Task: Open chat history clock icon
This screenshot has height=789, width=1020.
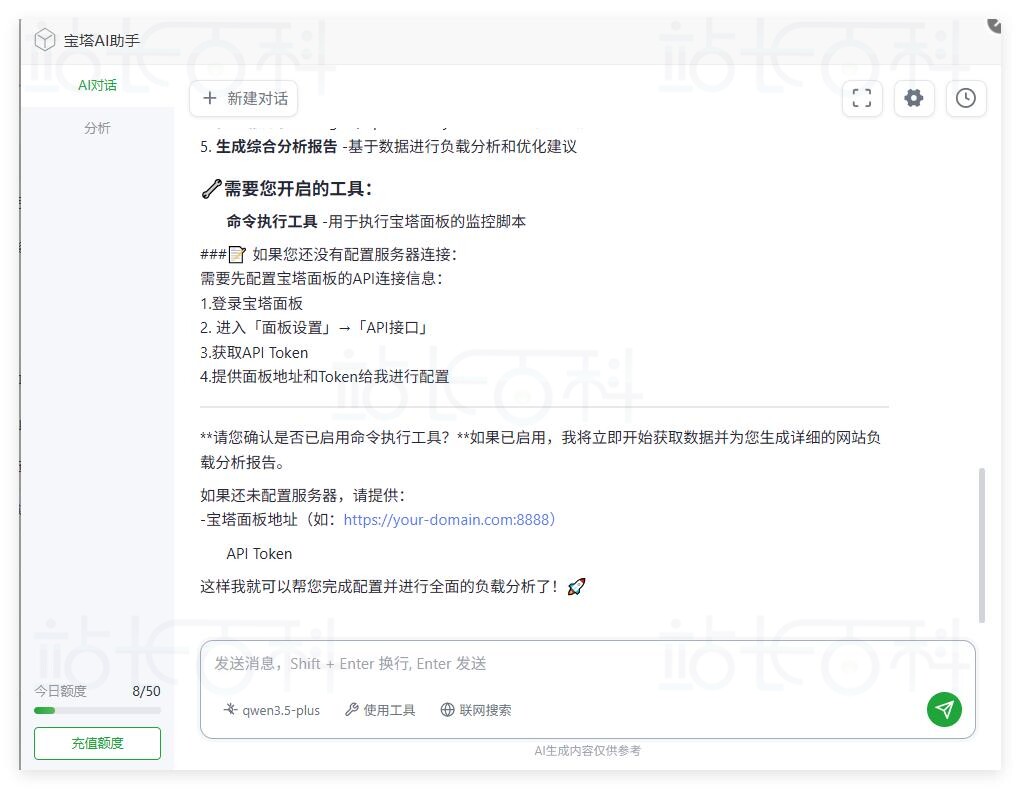Action: [965, 98]
